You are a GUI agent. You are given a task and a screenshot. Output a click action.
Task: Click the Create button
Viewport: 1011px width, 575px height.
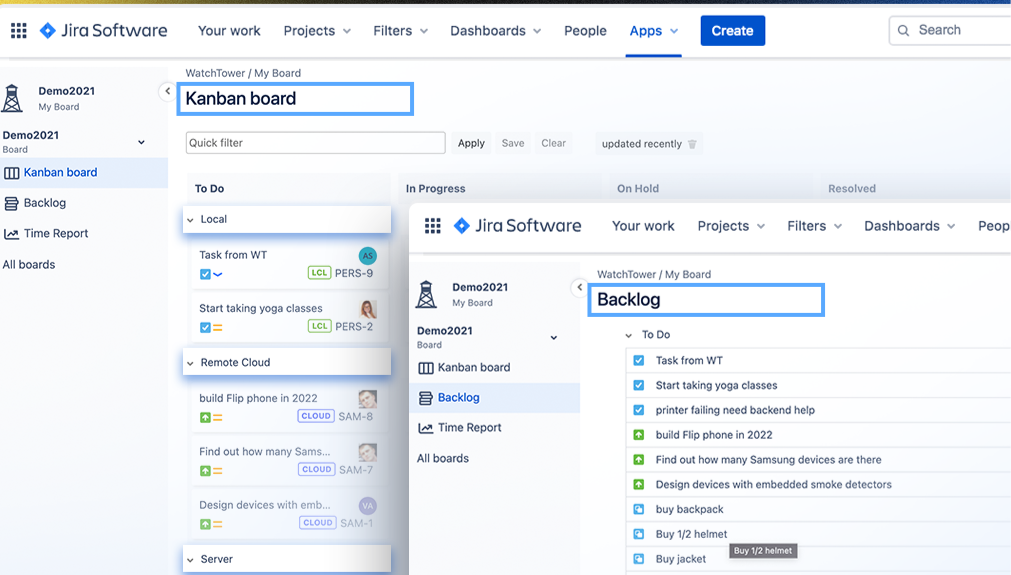(x=732, y=30)
